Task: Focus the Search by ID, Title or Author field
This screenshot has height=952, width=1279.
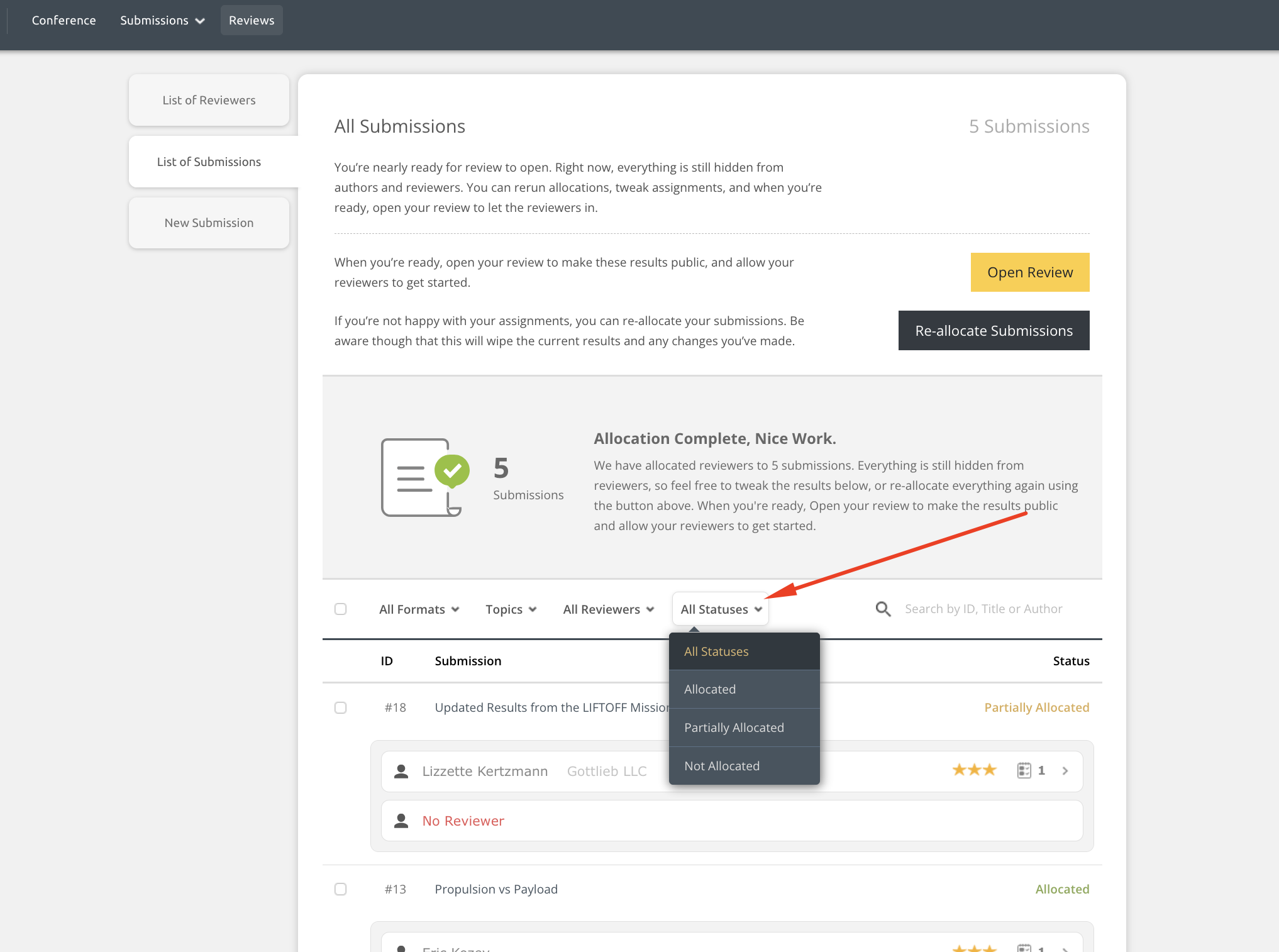Action: click(983, 609)
